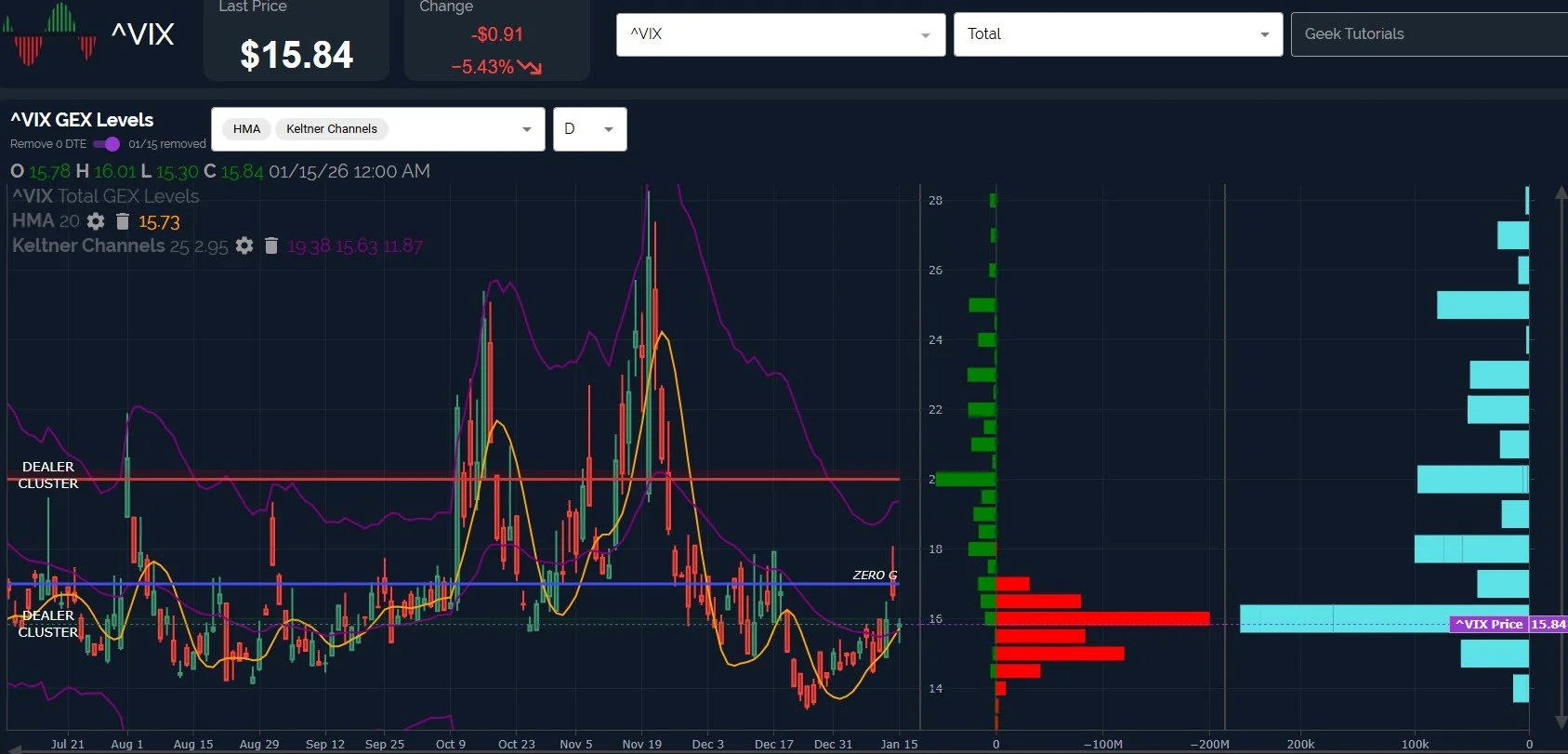The width and height of the screenshot is (1568, 754).
Task: Click the Jan 15 date axis label
Action: tap(899, 744)
